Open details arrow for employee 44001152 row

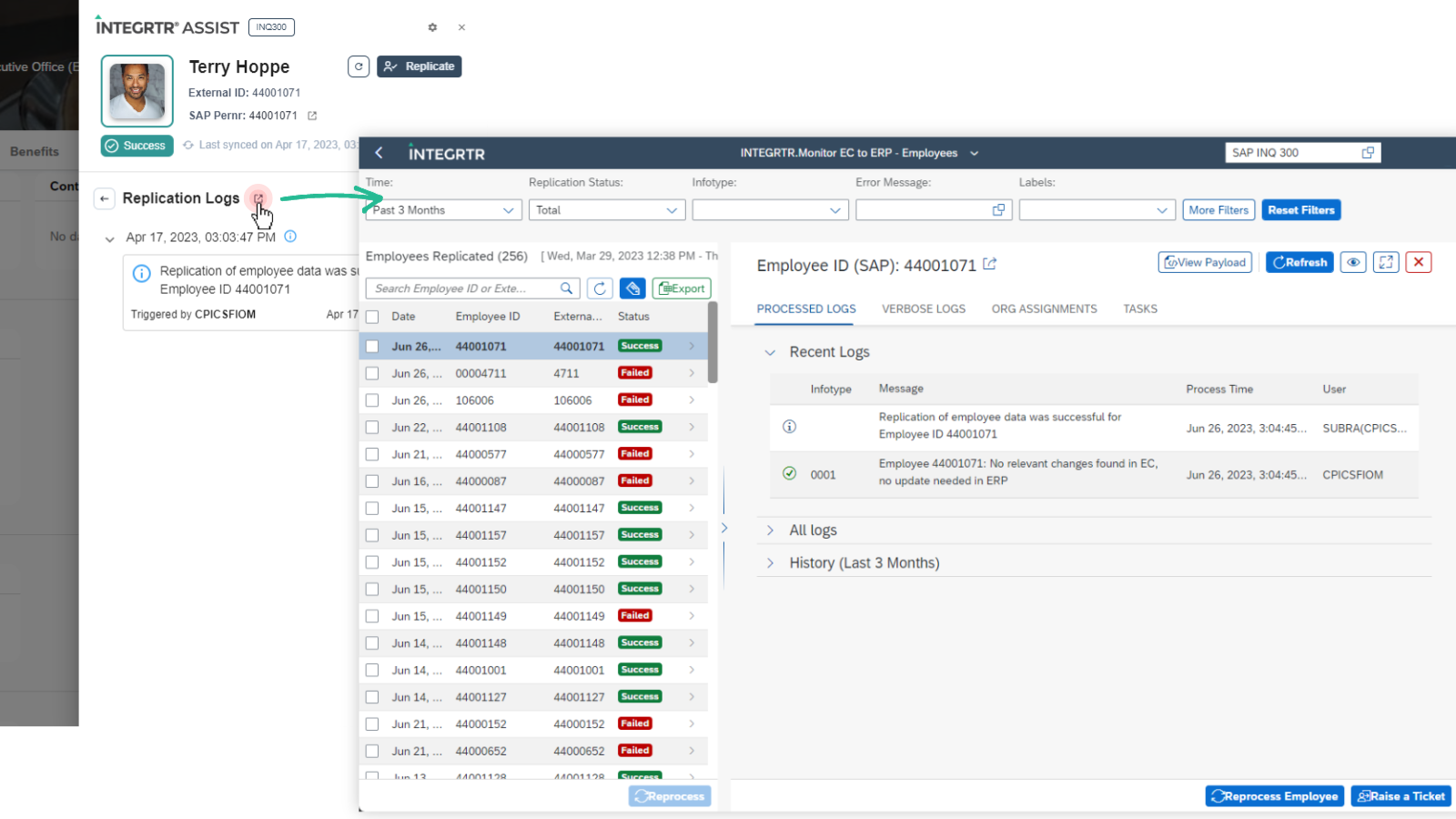click(692, 562)
